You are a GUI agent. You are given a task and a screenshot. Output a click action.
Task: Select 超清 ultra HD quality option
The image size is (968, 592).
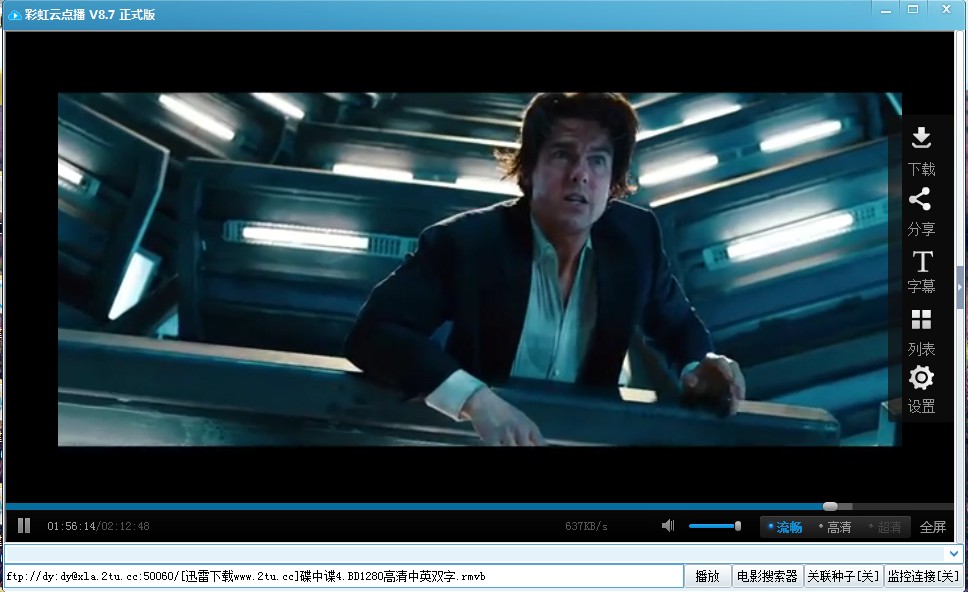coord(887,527)
